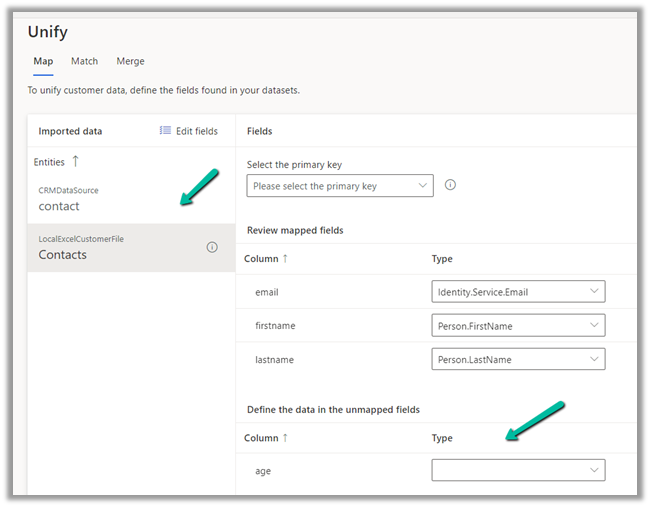The height and width of the screenshot is (507, 650).
Task: Switch to the Merge tab
Action: (x=130, y=61)
